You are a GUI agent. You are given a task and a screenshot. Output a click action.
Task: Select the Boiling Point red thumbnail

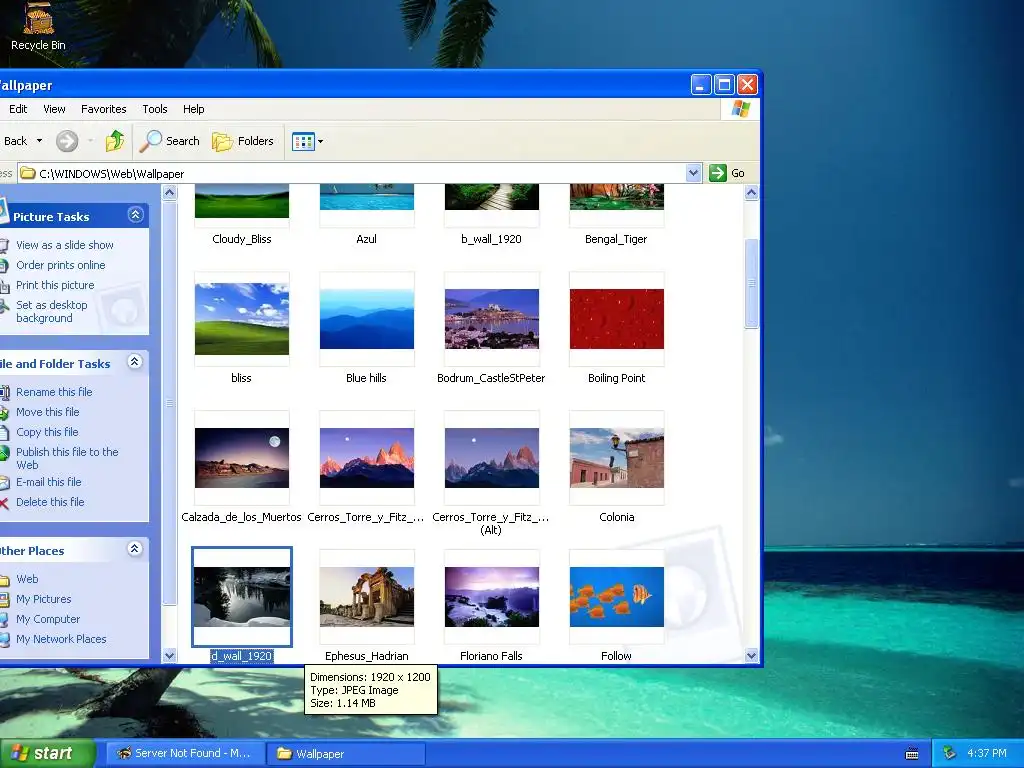pyautogui.click(x=616, y=319)
